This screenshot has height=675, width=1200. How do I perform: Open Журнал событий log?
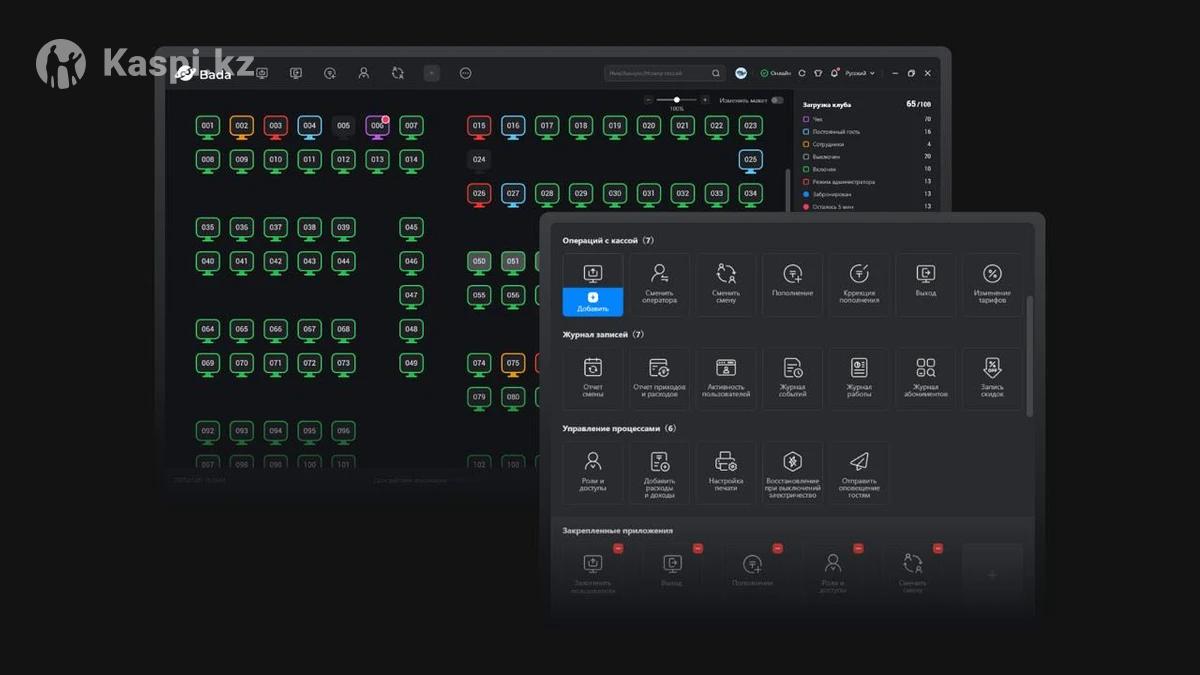click(792, 378)
